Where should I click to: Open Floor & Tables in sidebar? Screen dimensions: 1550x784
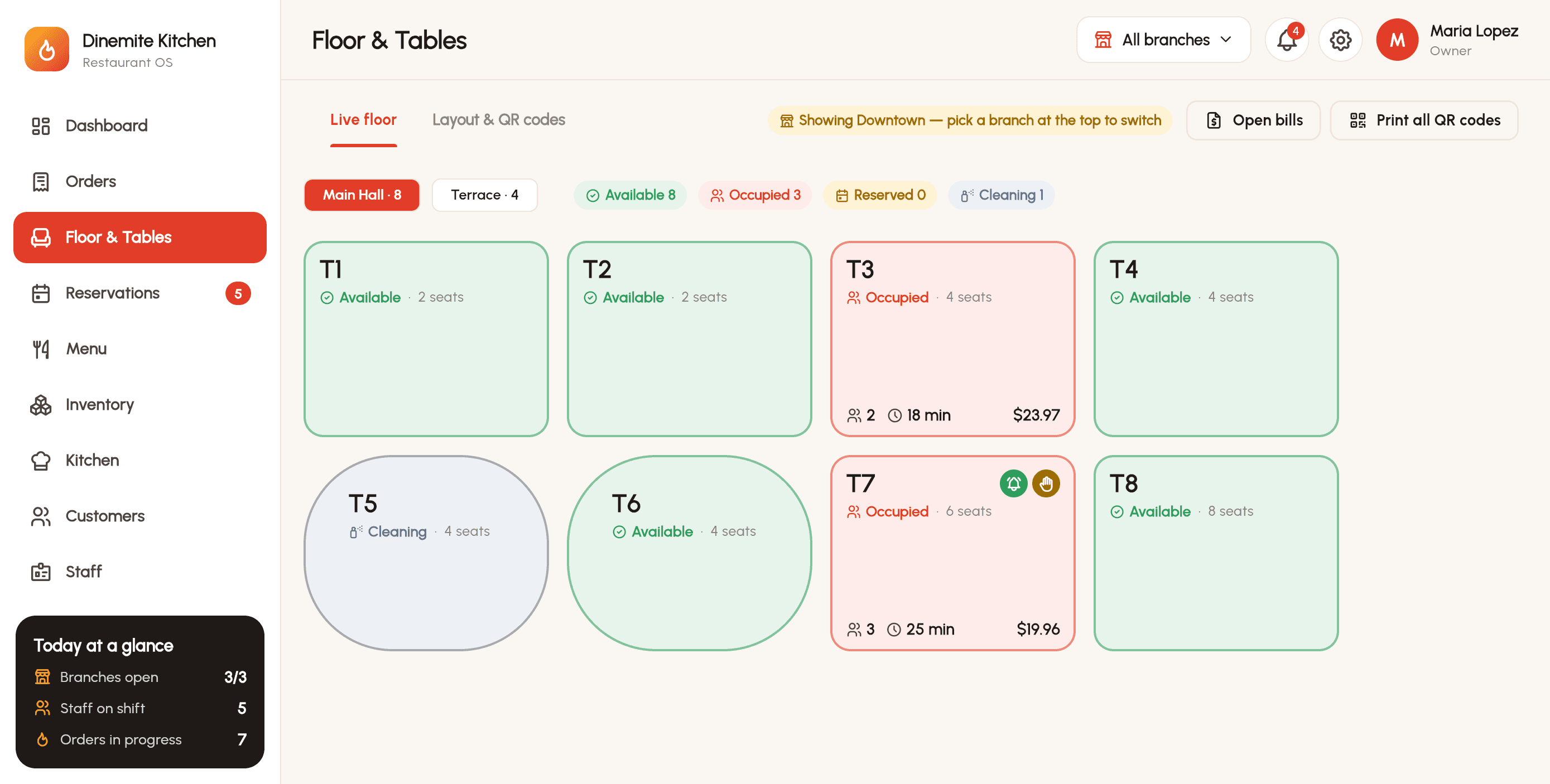tap(139, 238)
